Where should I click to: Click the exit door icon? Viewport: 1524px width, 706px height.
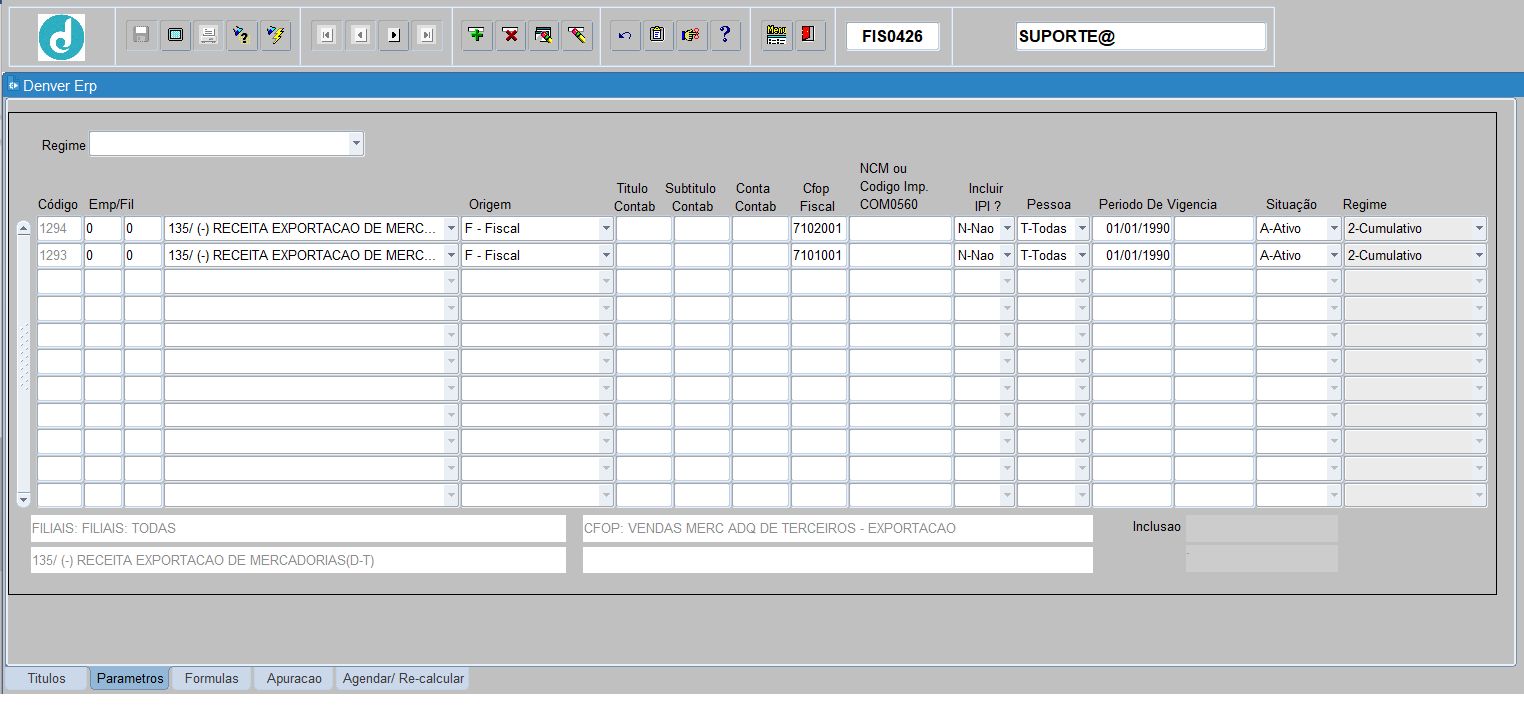click(809, 35)
